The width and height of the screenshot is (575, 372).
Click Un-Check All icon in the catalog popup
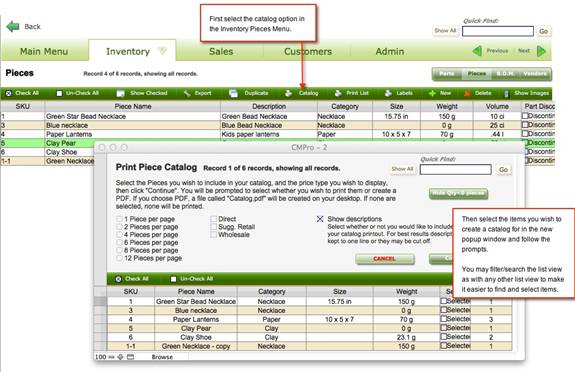click(173, 279)
